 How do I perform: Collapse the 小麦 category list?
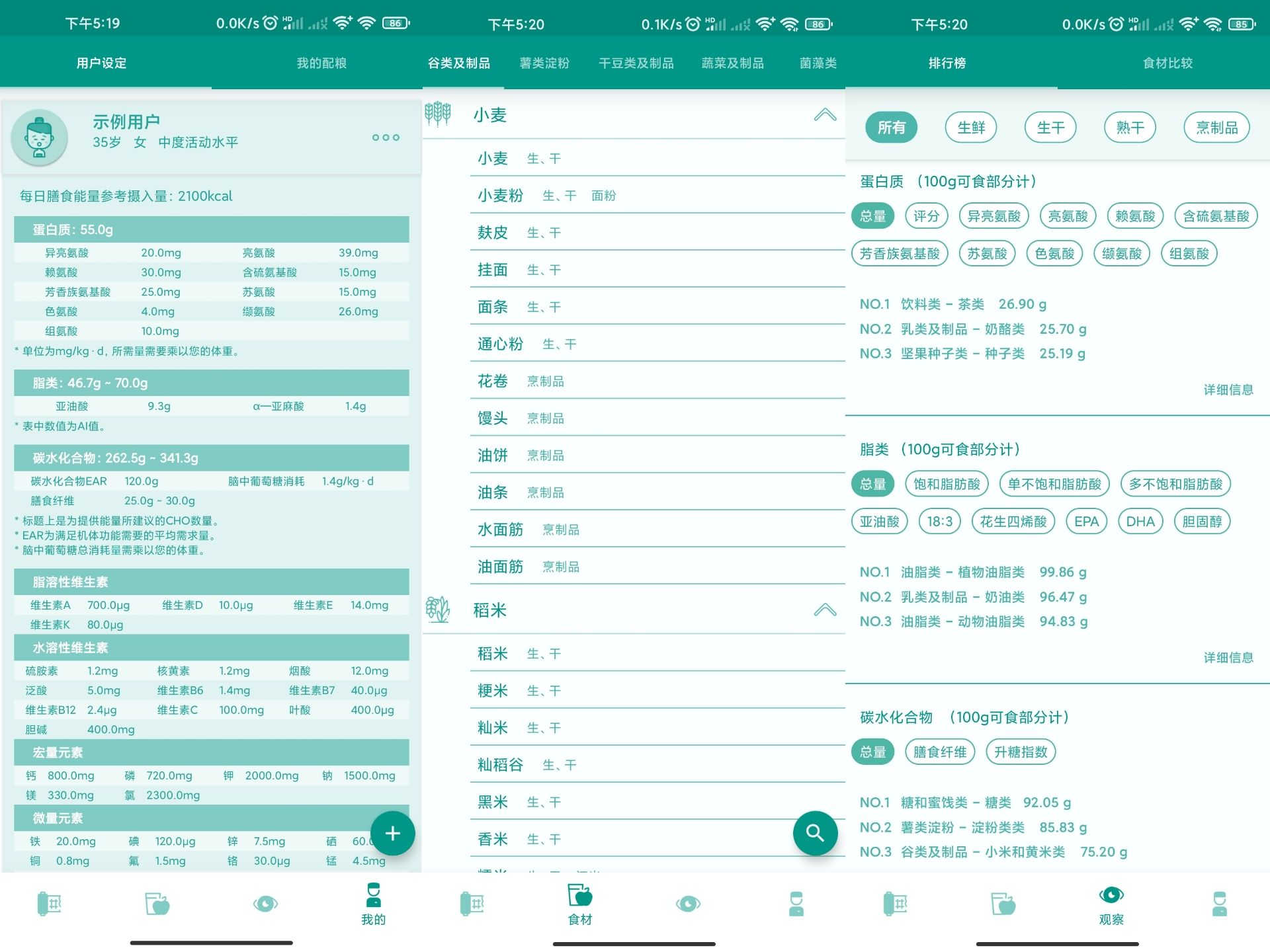point(825,115)
